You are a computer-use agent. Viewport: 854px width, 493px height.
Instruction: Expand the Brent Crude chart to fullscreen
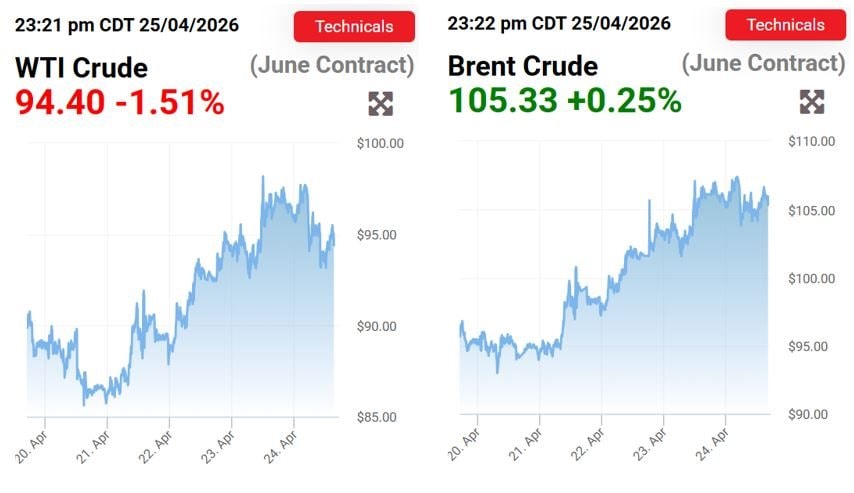click(812, 101)
